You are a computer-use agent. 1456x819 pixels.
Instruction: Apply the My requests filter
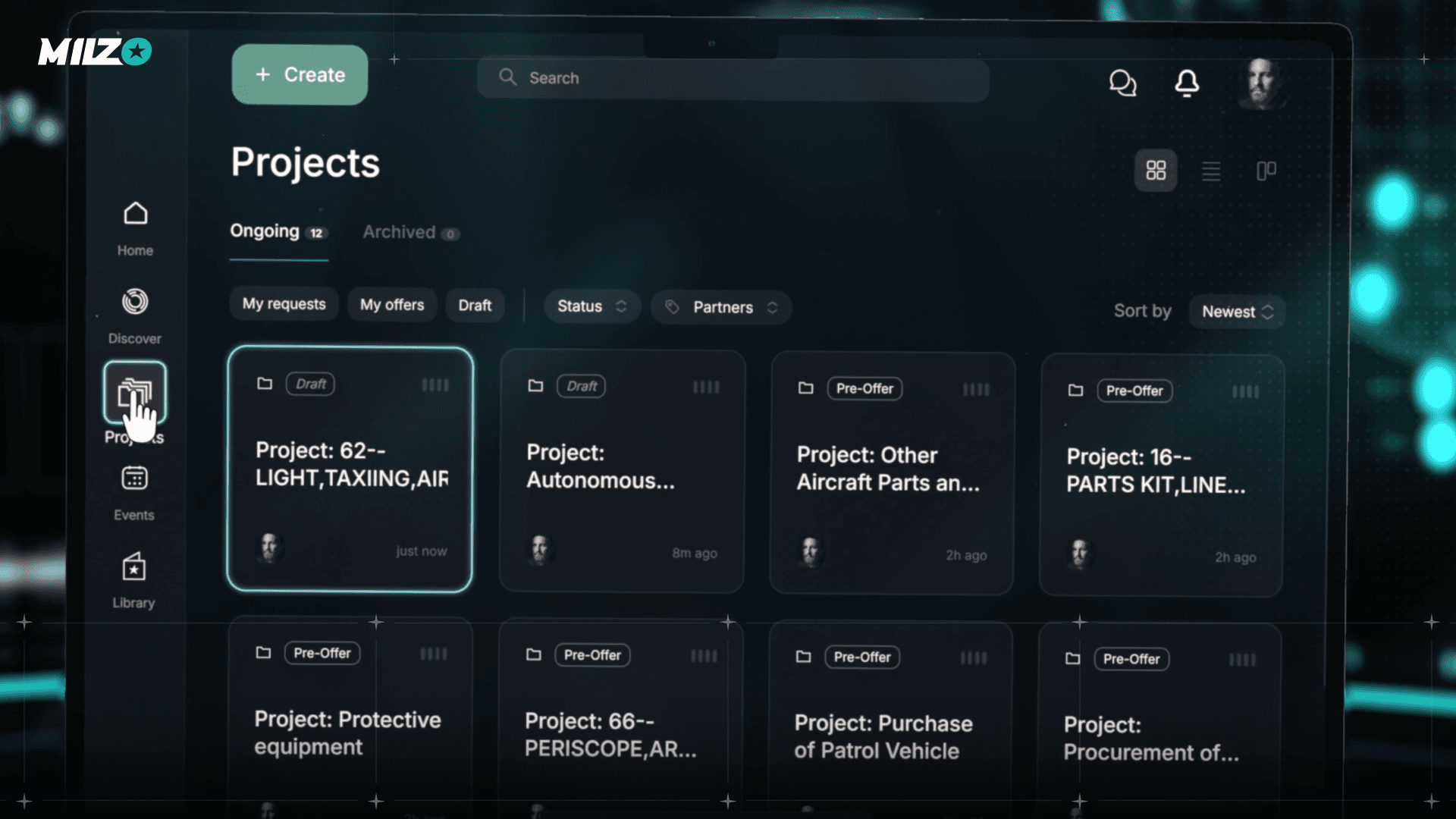[283, 304]
